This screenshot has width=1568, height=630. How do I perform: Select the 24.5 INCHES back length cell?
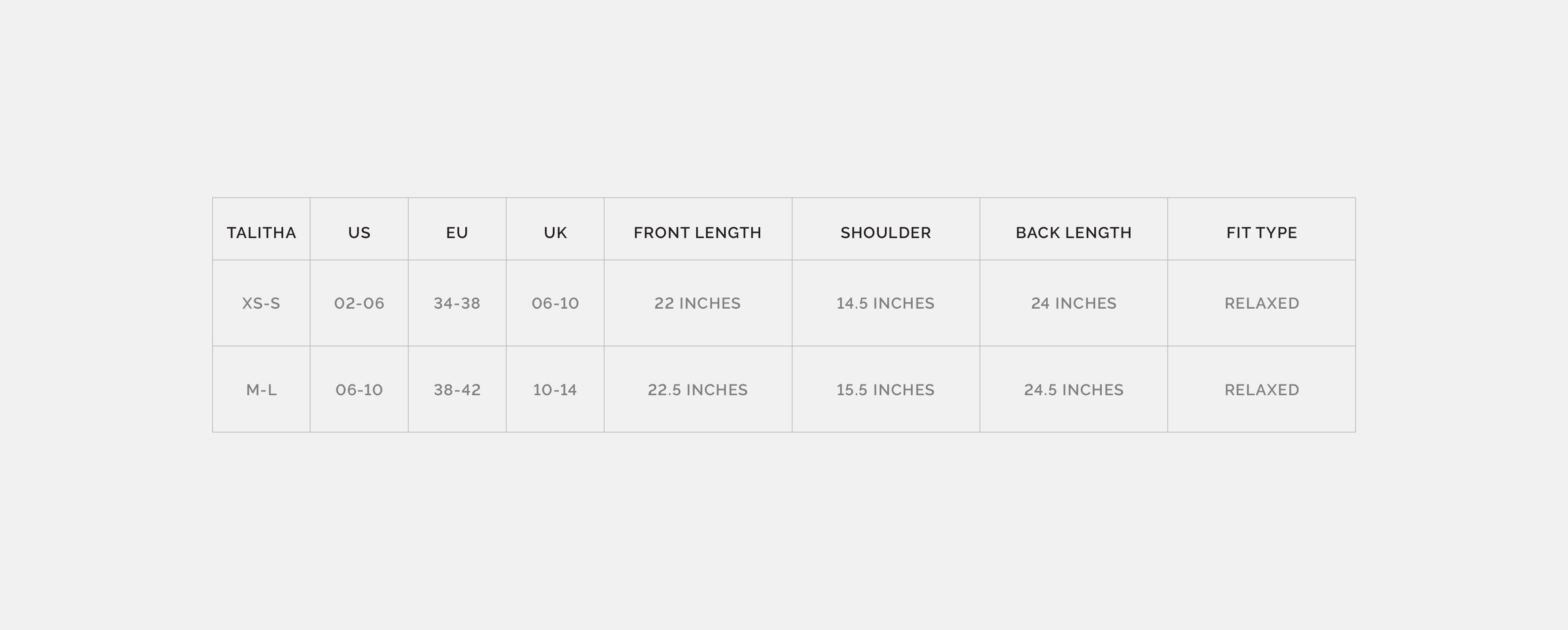click(x=1074, y=390)
